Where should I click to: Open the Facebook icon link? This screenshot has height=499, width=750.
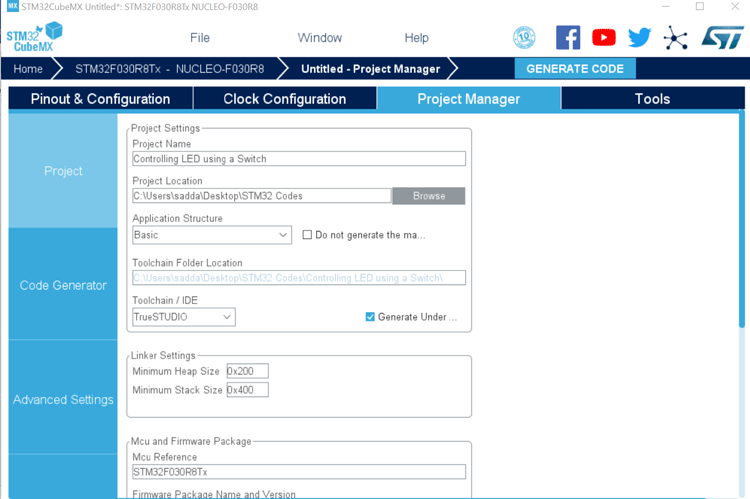(568, 37)
